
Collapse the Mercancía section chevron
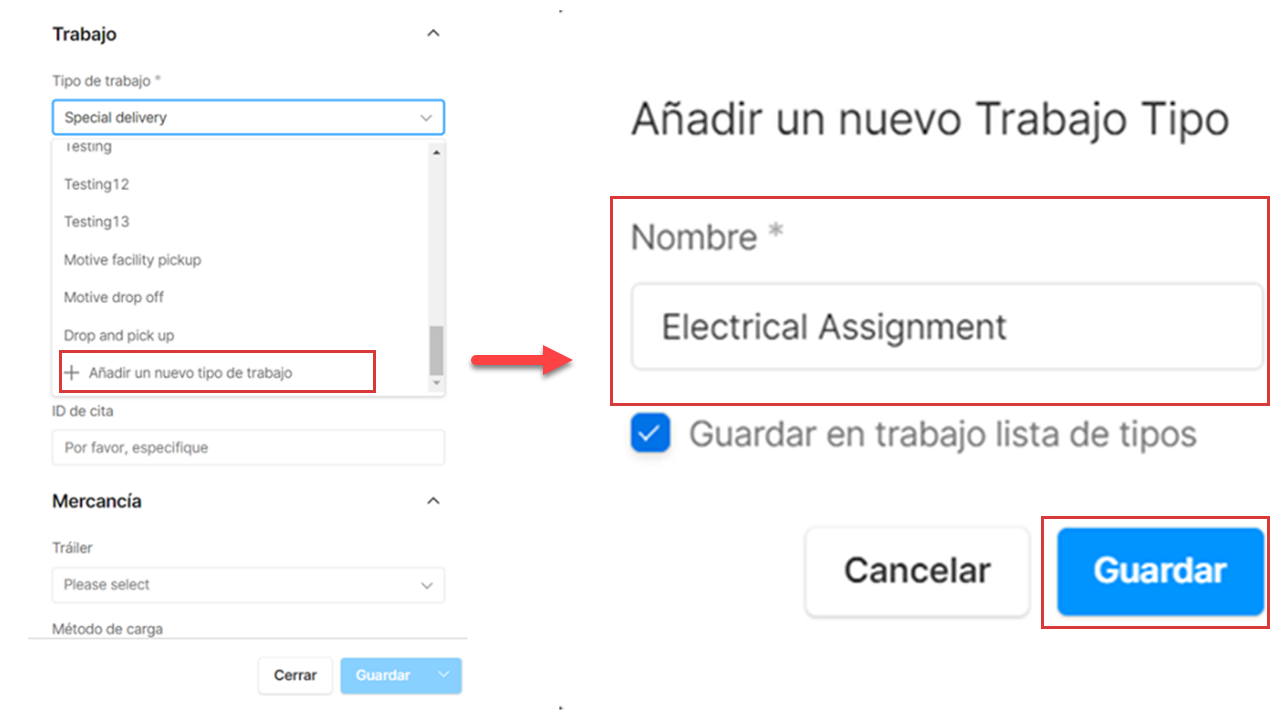pyautogui.click(x=433, y=501)
